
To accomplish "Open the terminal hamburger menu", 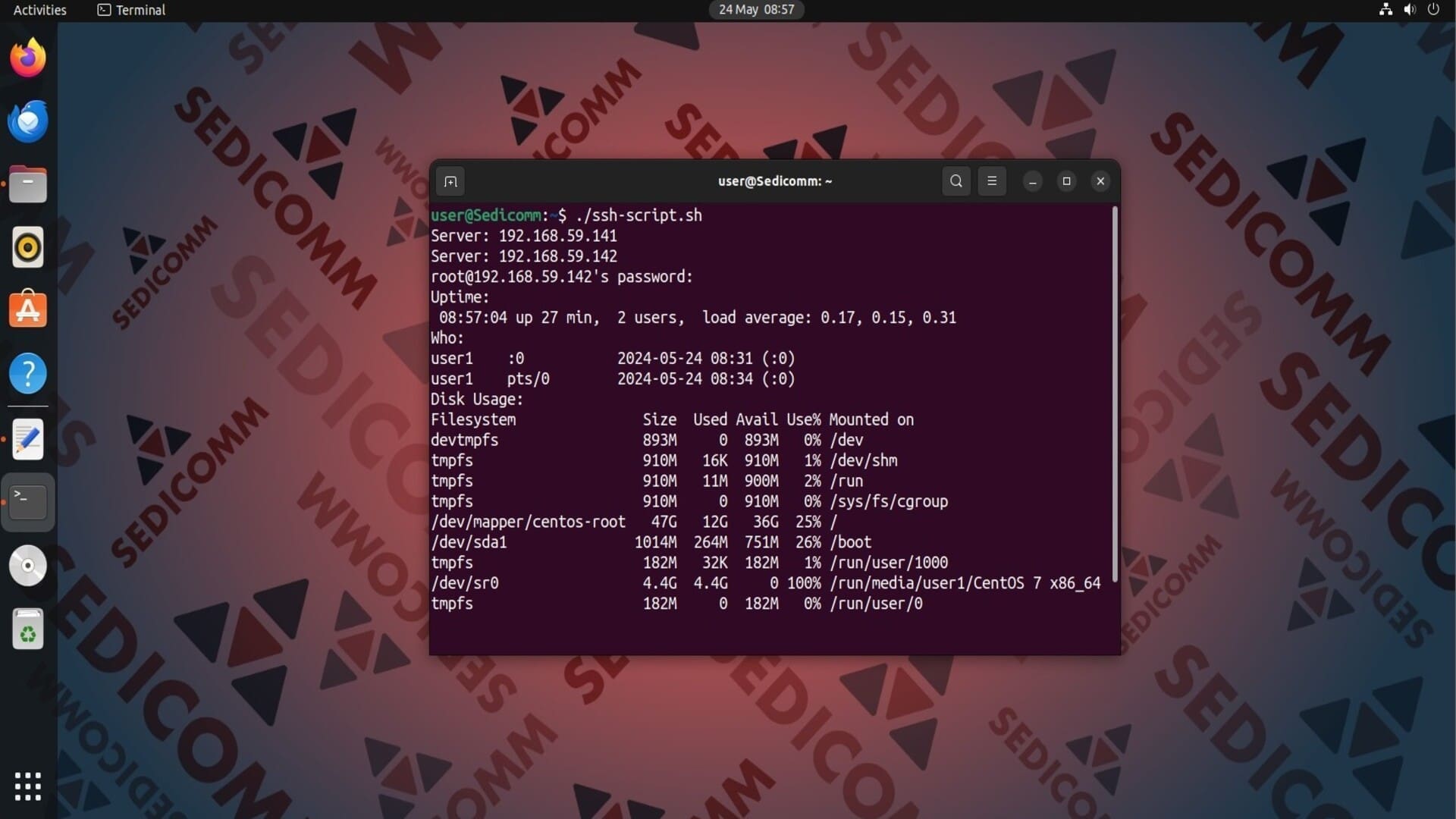I will pyautogui.click(x=991, y=181).
